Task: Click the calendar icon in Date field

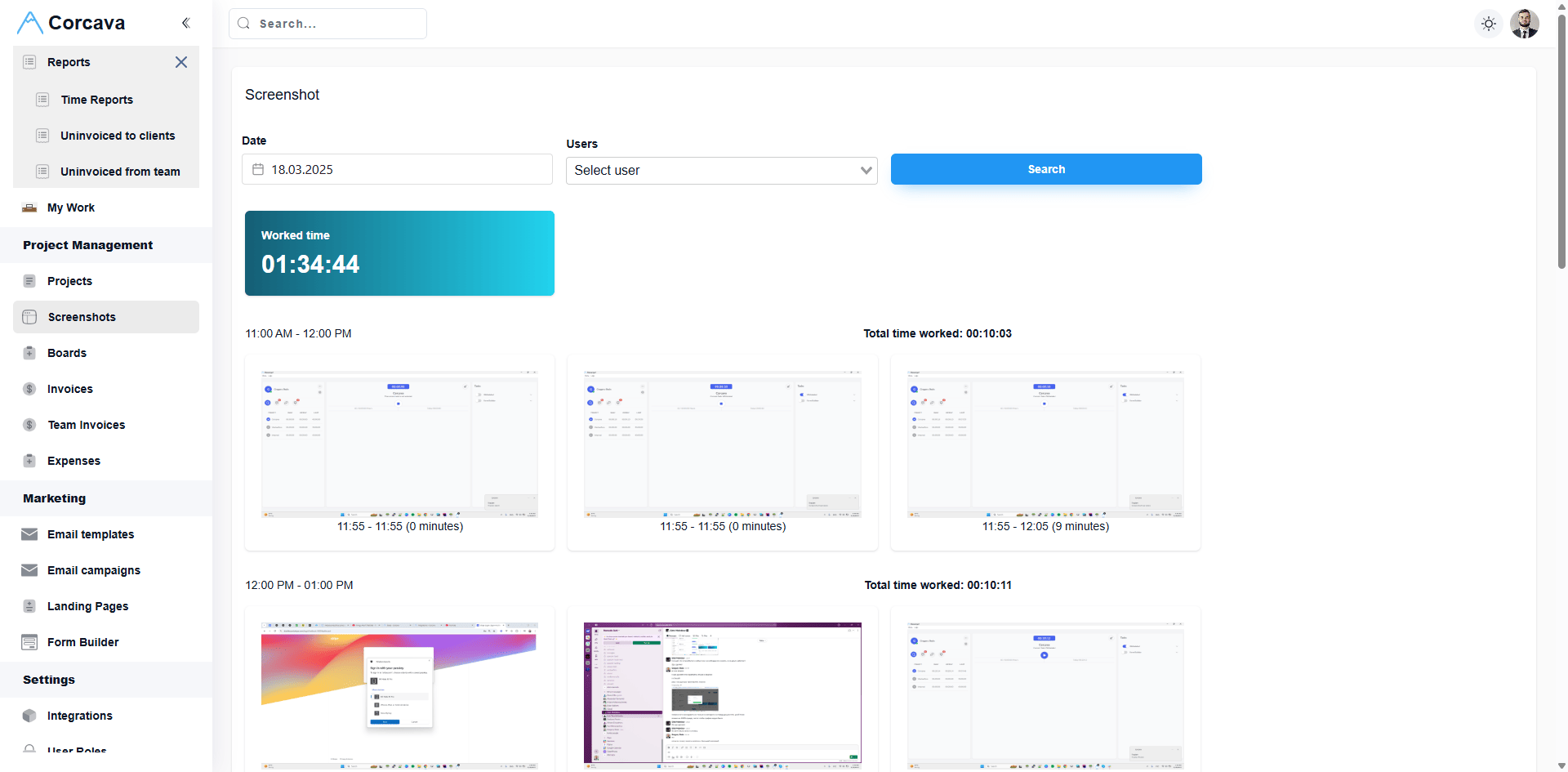Action: tap(258, 169)
